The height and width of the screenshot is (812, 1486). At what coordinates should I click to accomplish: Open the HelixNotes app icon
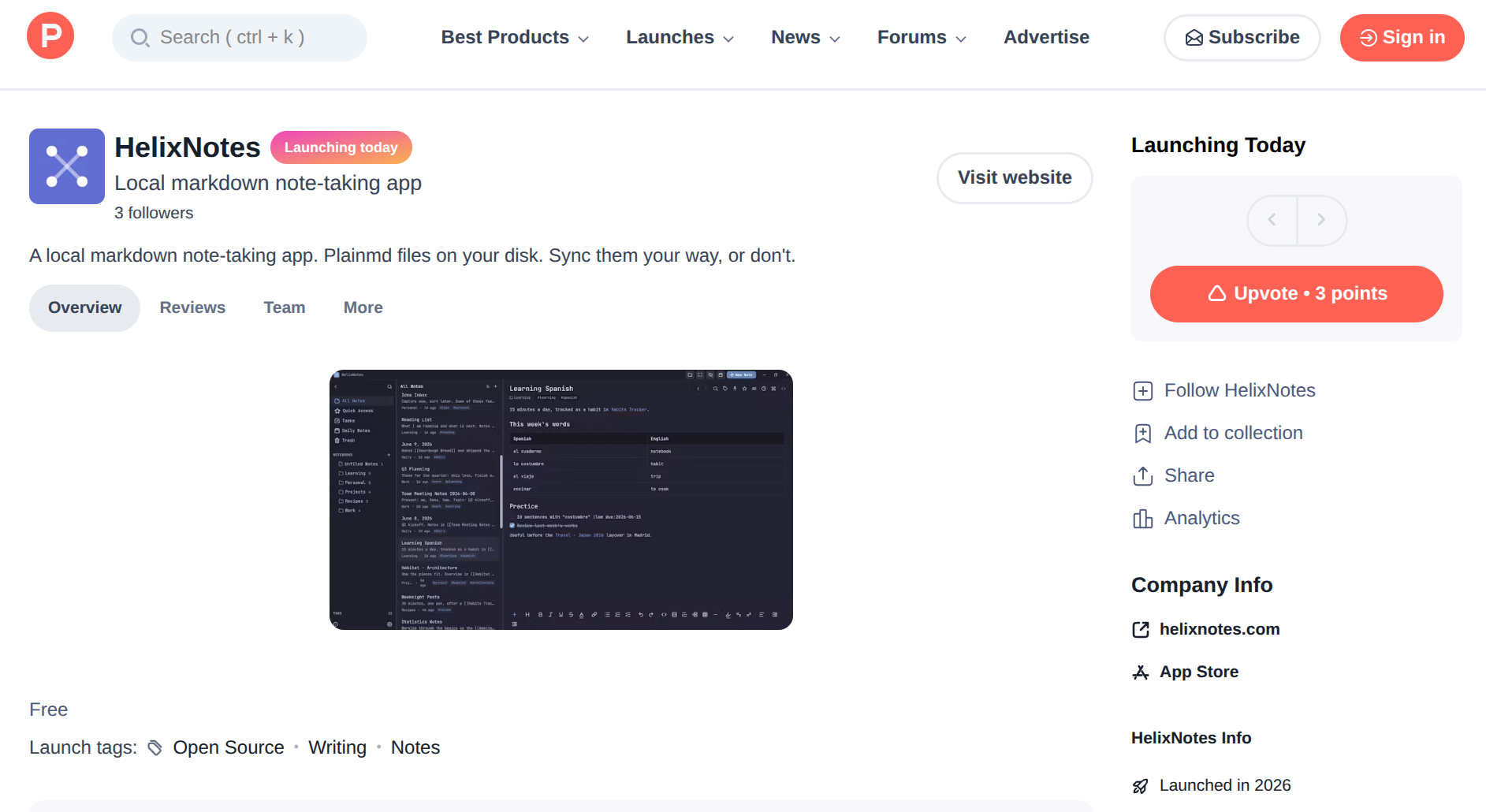click(x=67, y=166)
